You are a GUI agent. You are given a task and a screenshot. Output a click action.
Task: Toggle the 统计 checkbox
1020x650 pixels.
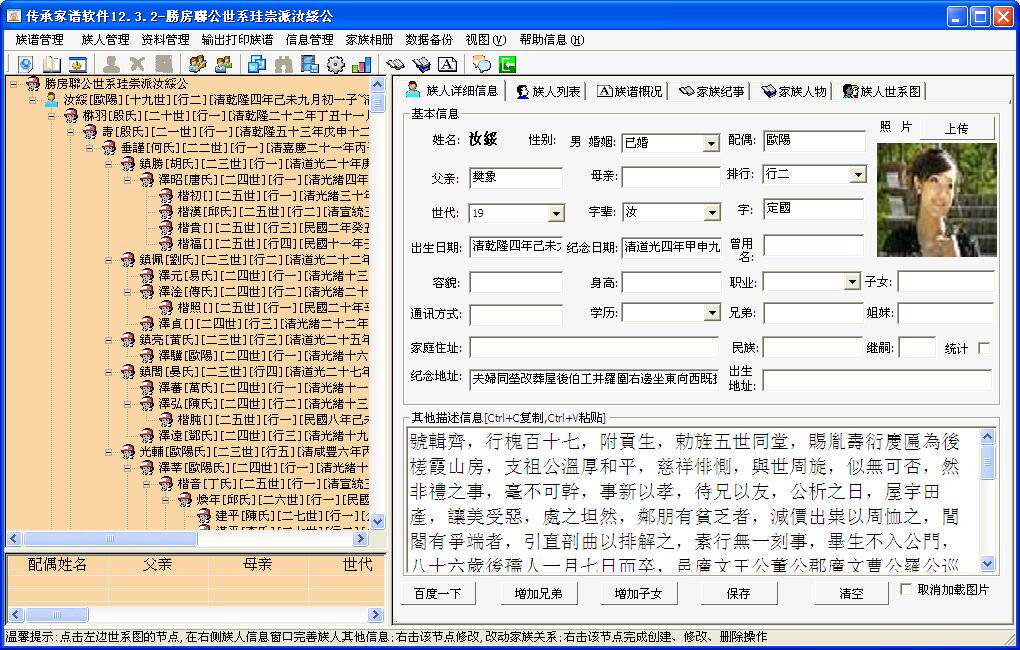(984, 348)
